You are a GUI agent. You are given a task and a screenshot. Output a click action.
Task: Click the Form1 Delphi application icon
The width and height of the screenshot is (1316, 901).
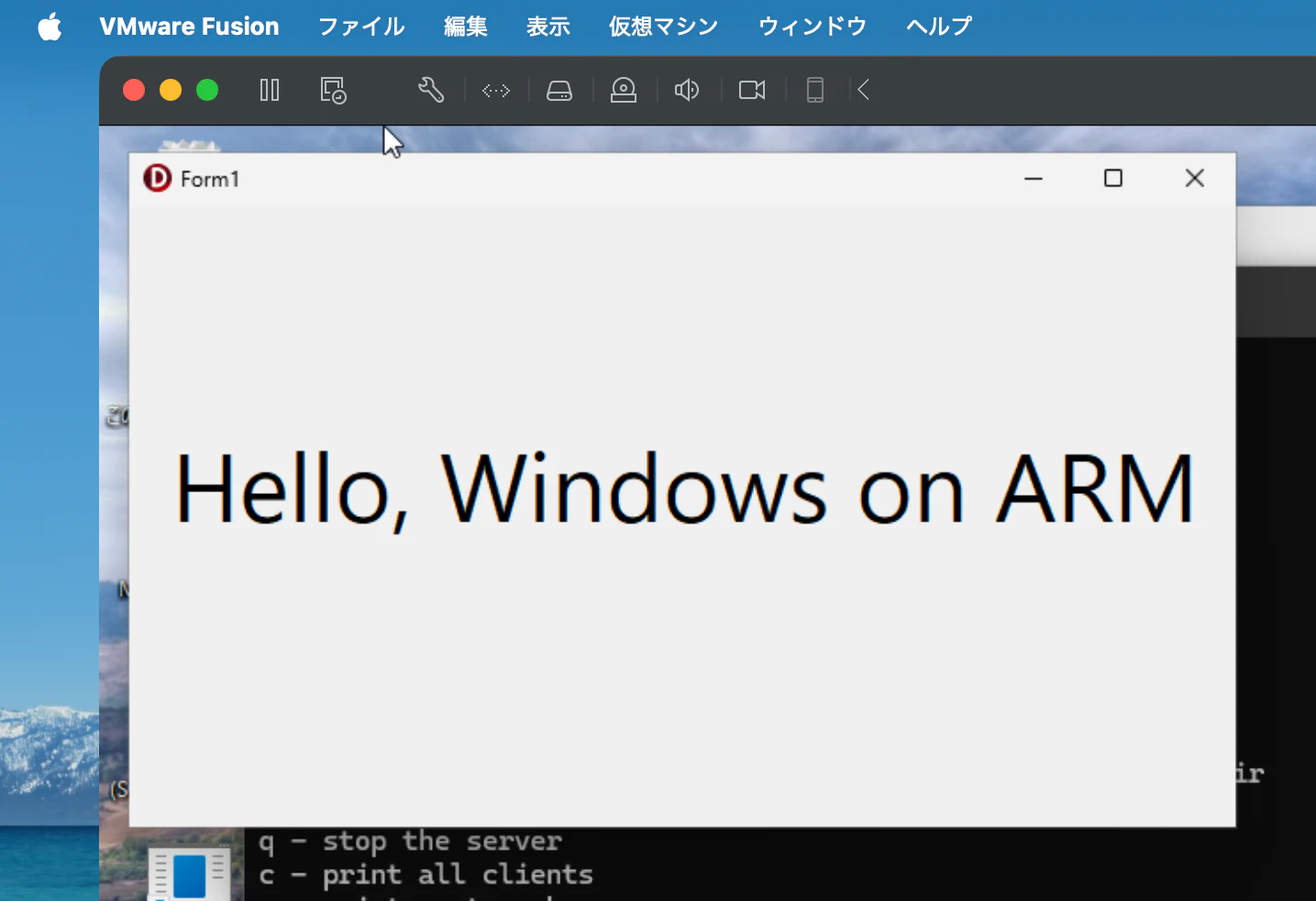158,178
